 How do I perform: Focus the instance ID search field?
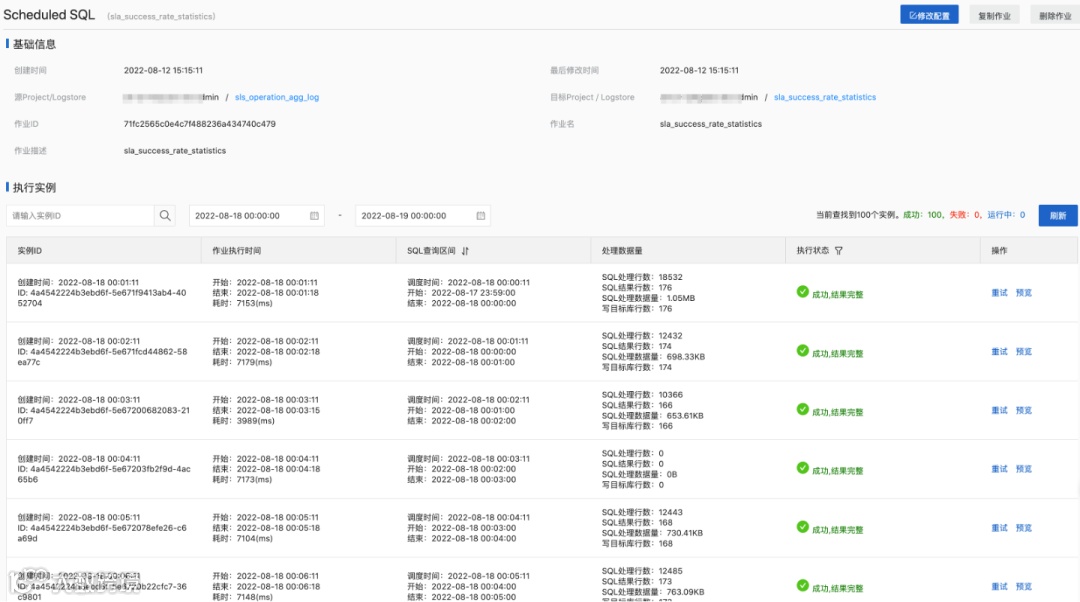pos(80,216)
